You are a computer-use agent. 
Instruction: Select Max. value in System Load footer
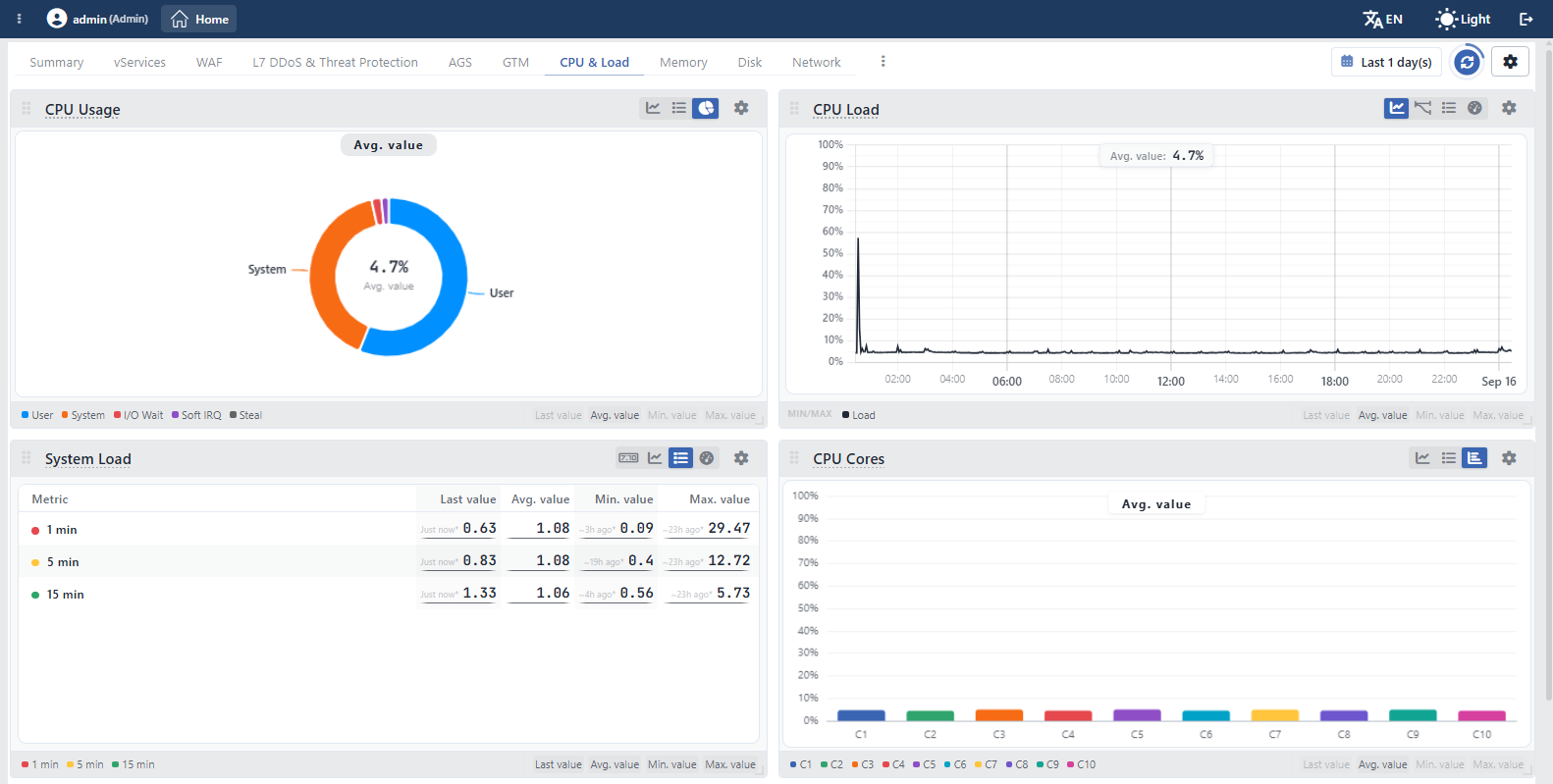pyautogui.click(x=730, y=764)
